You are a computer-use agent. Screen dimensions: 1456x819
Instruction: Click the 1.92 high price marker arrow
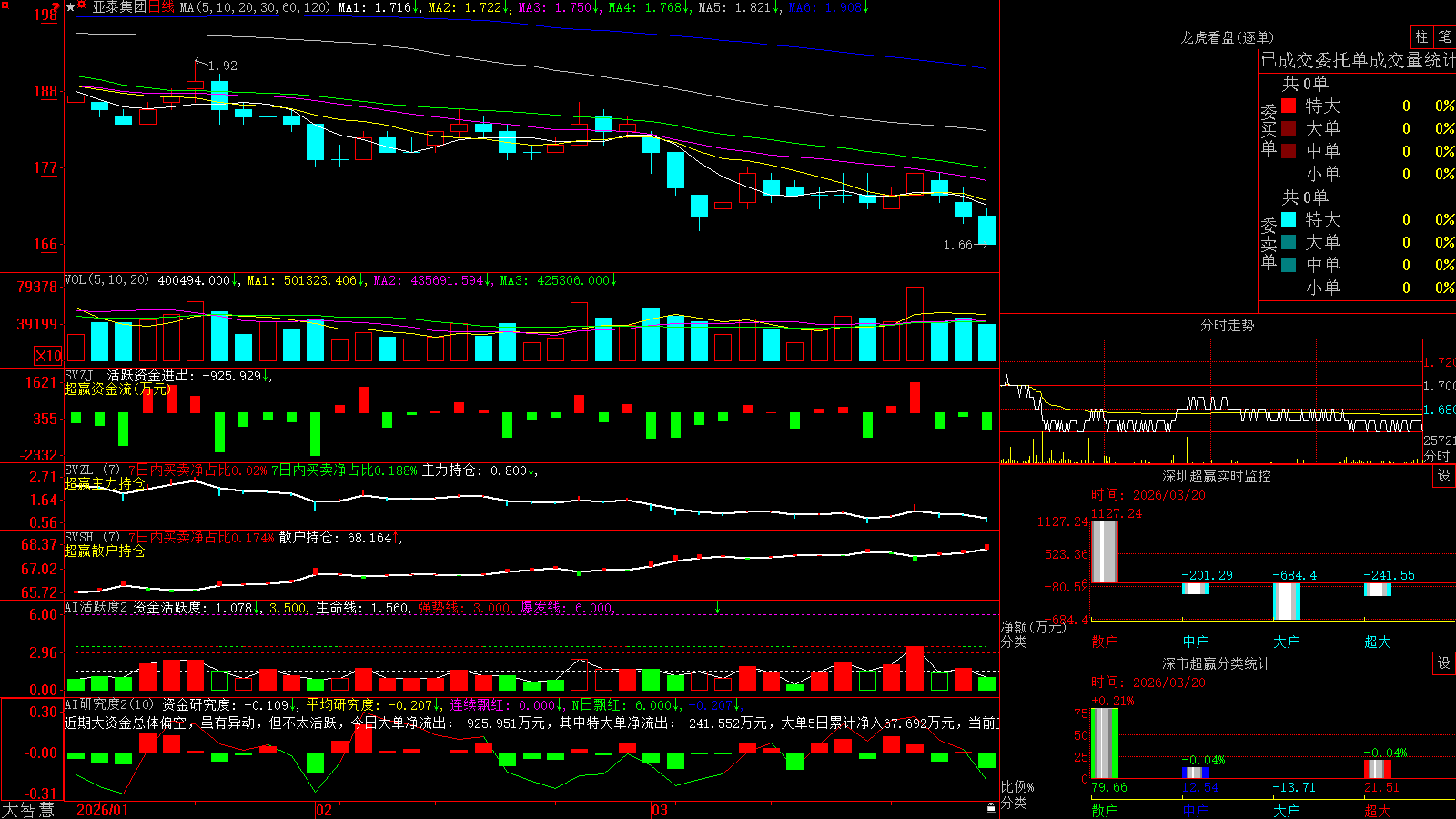(201, 64)
